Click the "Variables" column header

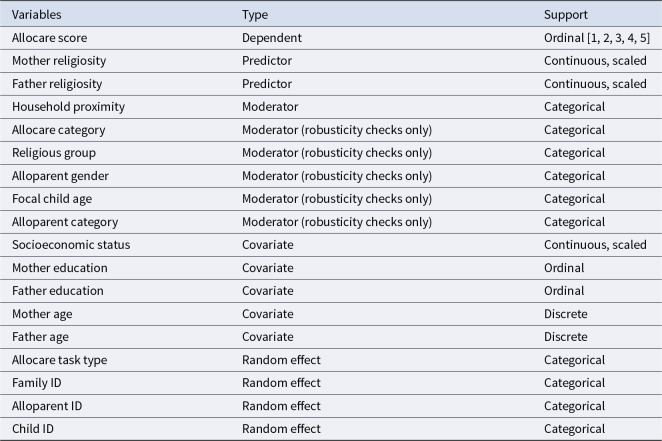37,15
